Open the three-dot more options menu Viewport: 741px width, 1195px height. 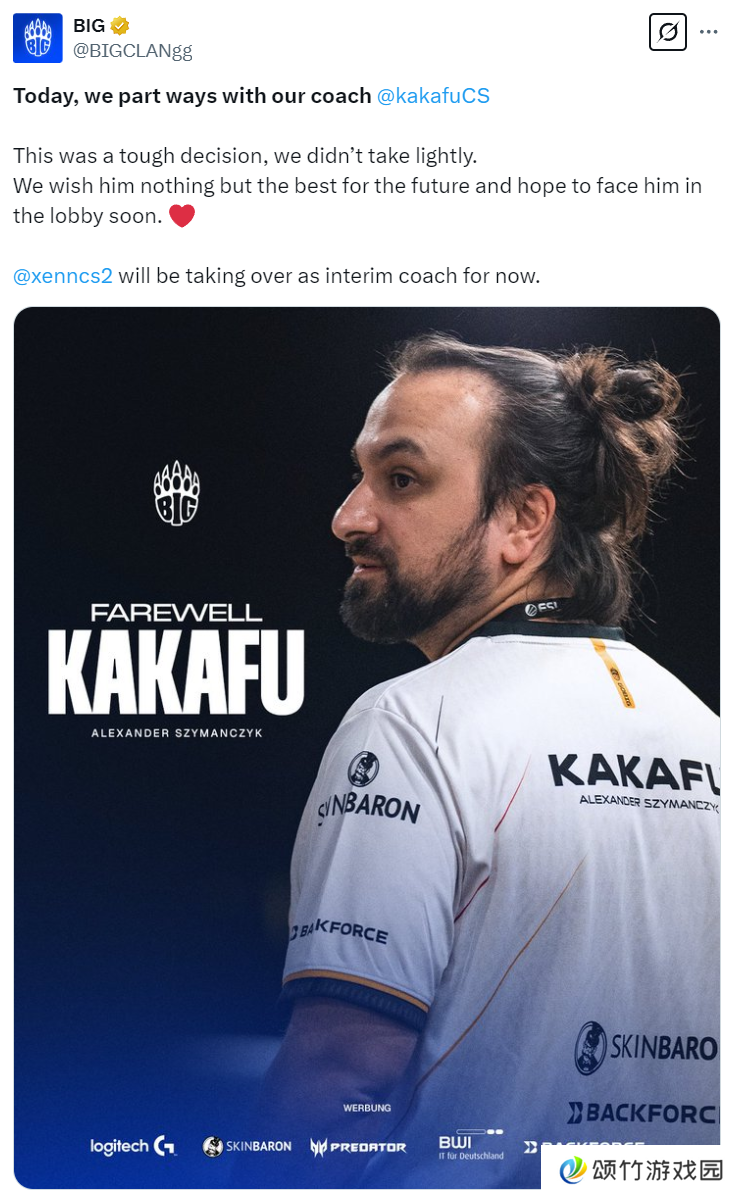tap(709, 32)
